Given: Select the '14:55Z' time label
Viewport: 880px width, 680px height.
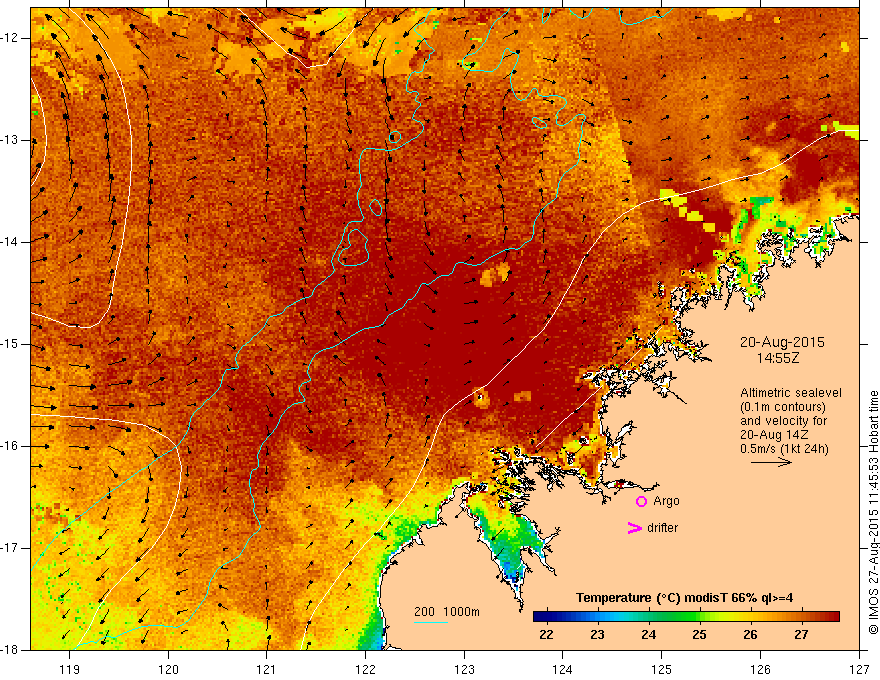Looking at the screenshot, I should coord(778,358).
